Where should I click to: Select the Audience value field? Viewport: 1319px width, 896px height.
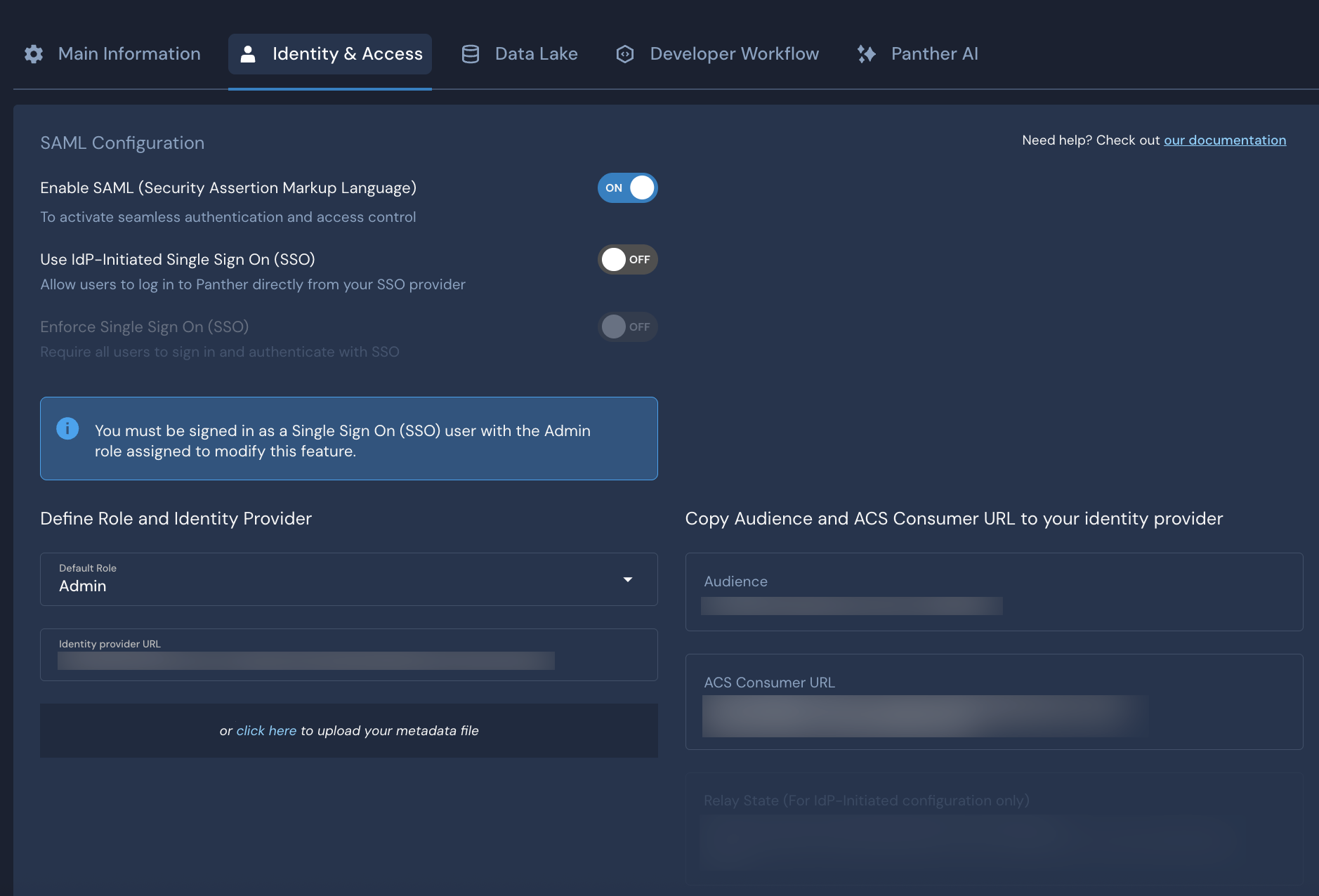[x=852, y=605]
